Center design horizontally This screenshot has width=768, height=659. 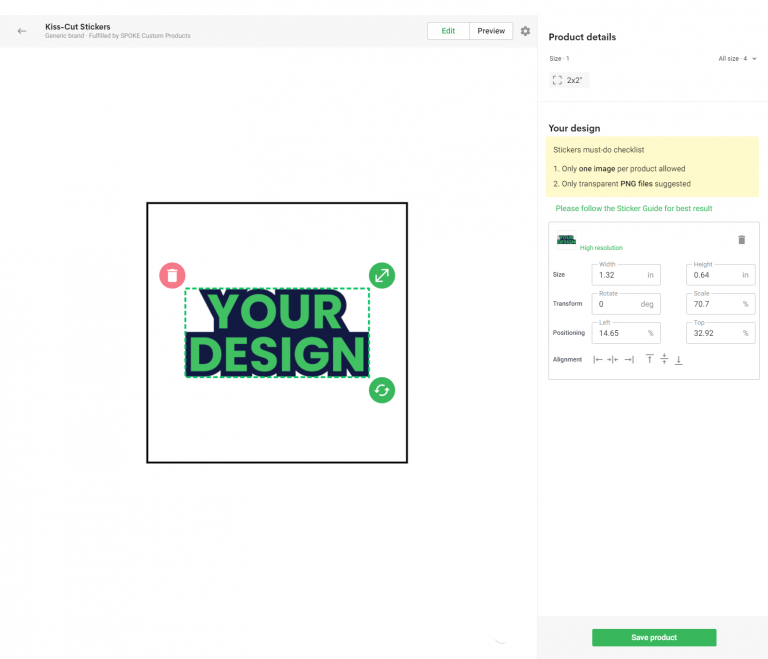(613, 359)
